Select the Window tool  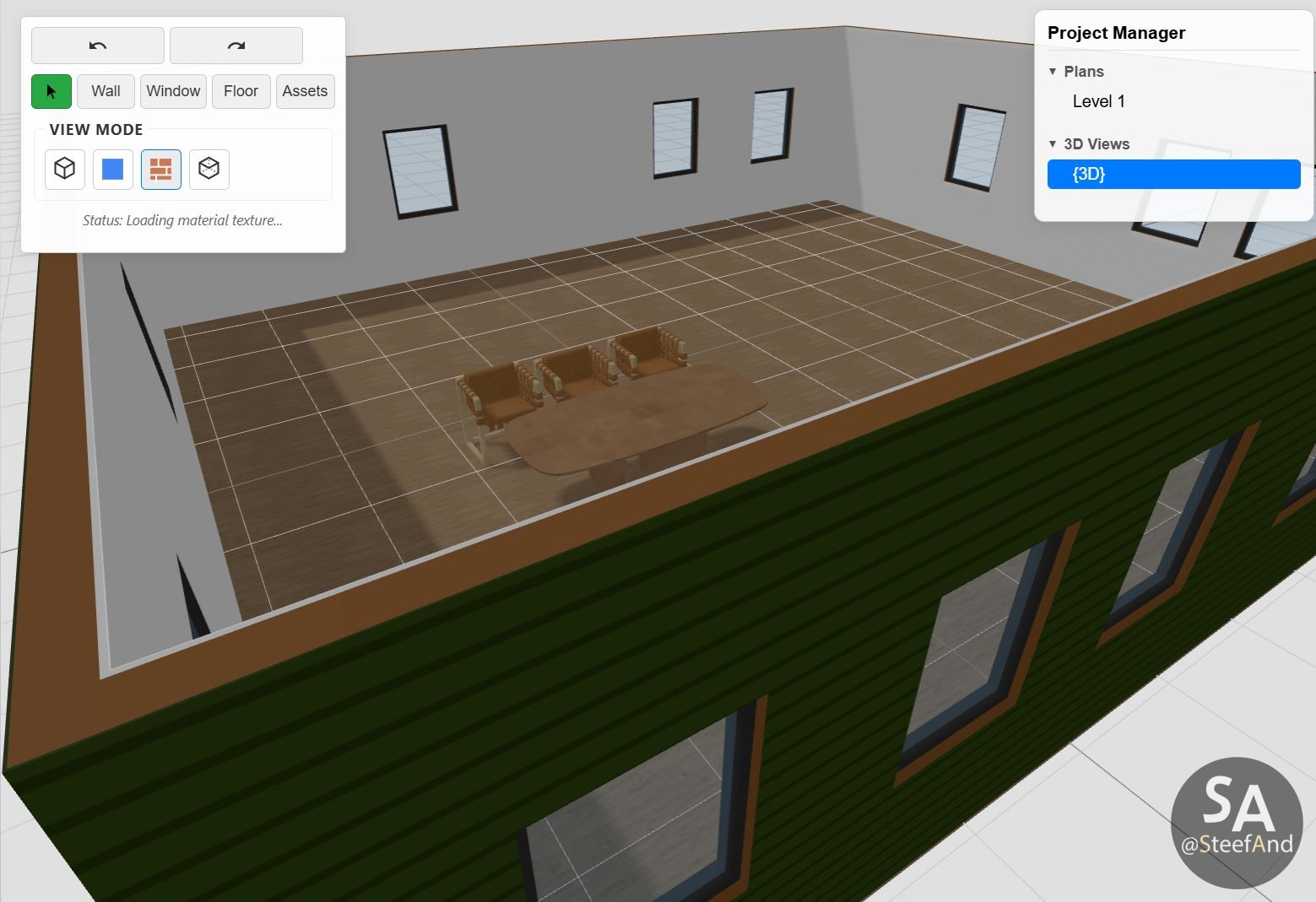(173, 91)
